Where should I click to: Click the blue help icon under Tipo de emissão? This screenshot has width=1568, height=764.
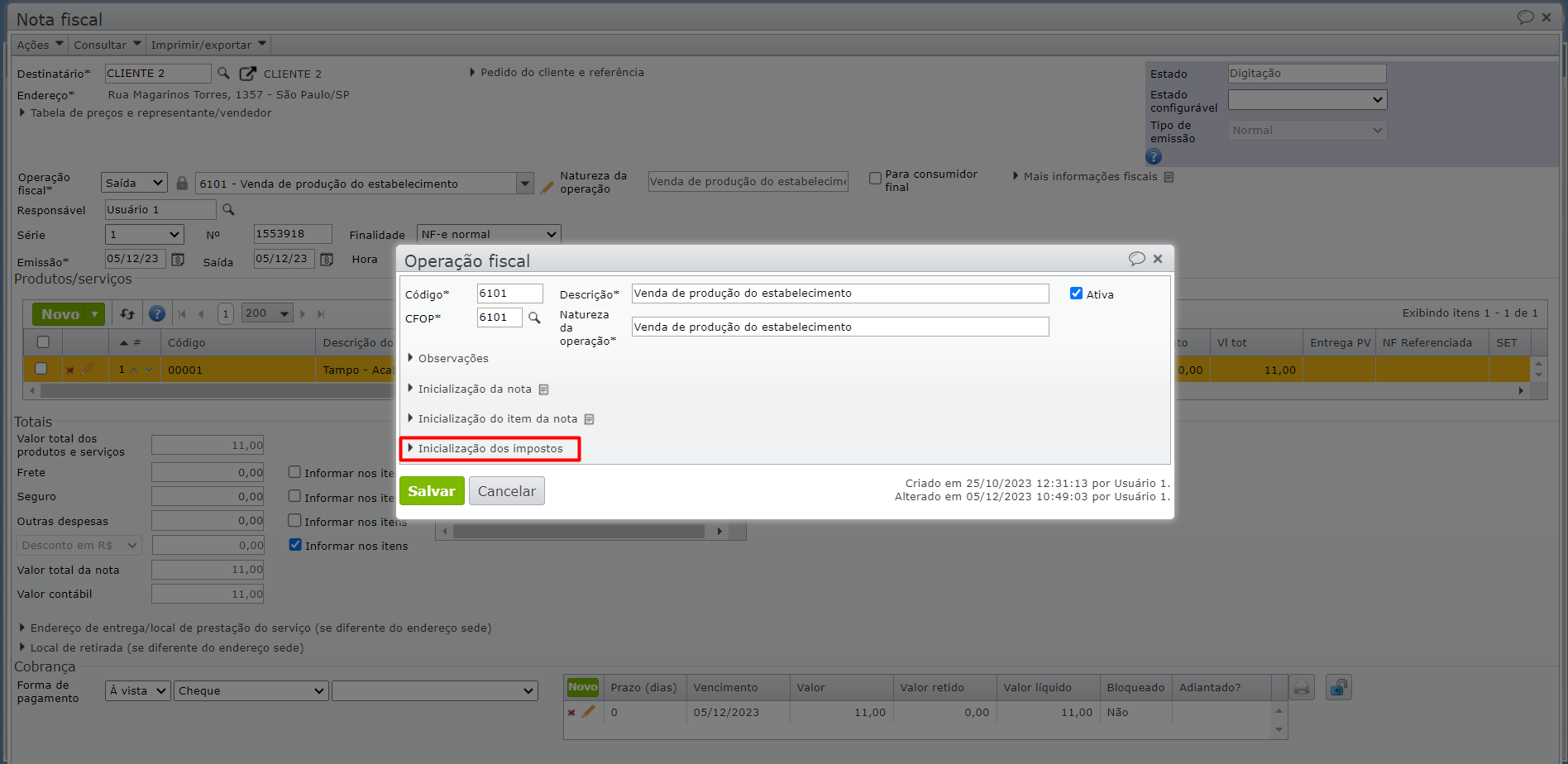point(1154,156)
